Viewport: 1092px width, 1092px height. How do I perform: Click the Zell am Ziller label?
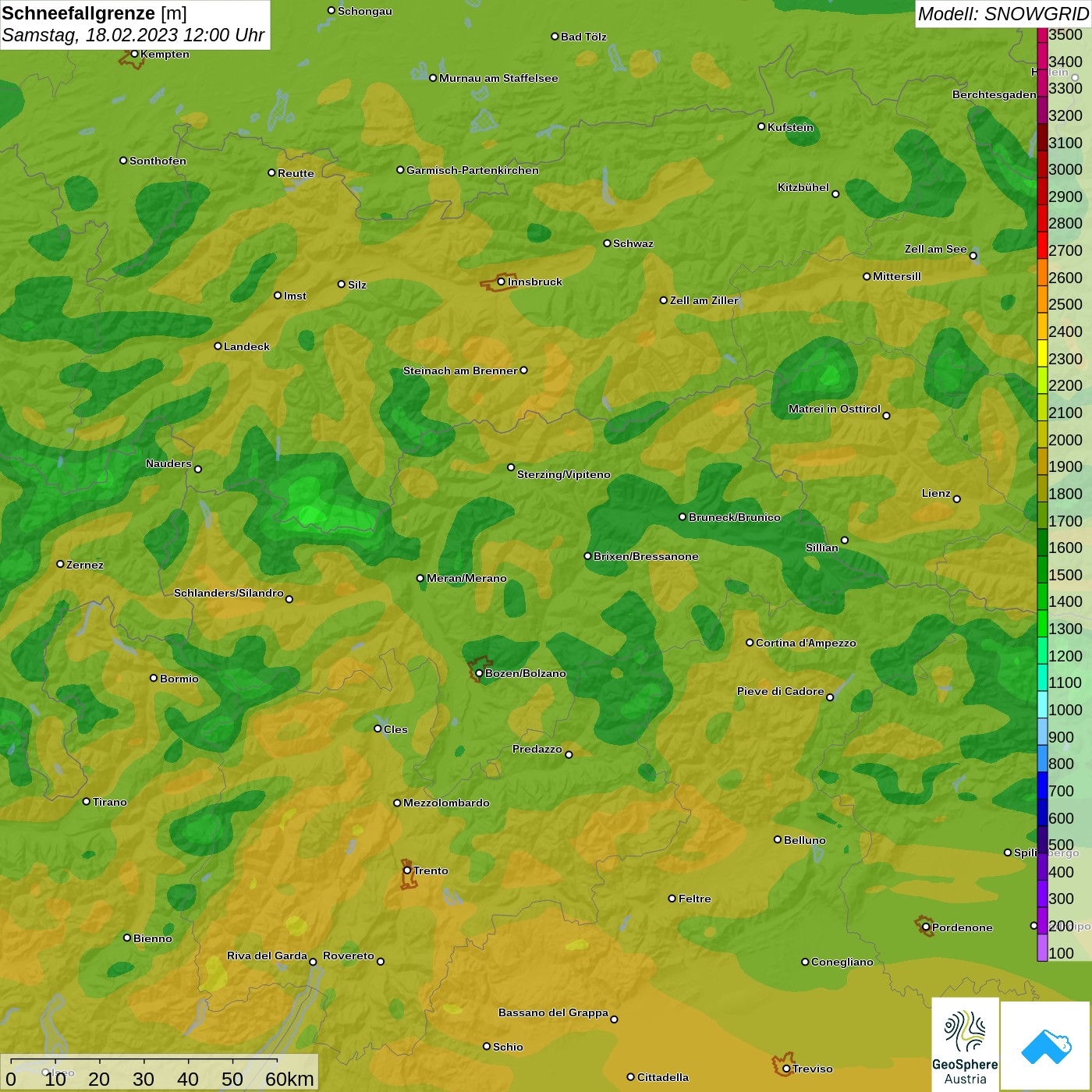click(704, 300)
